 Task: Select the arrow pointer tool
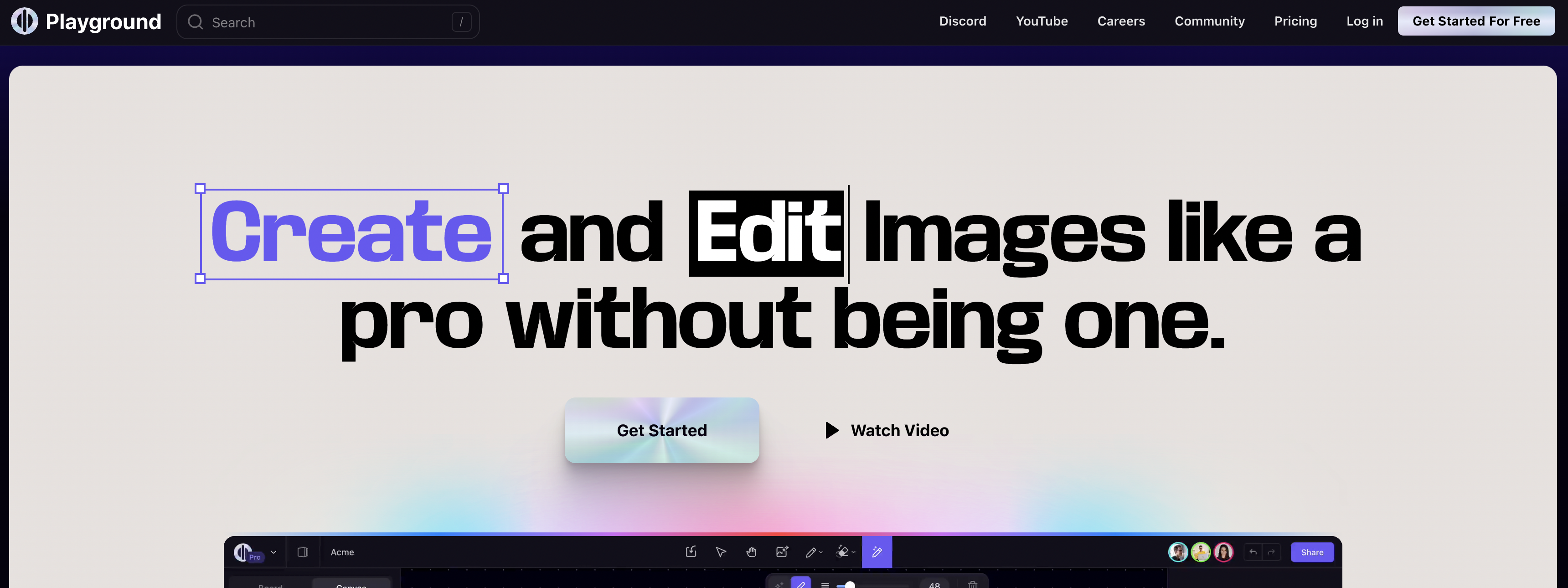pos(721,552)
